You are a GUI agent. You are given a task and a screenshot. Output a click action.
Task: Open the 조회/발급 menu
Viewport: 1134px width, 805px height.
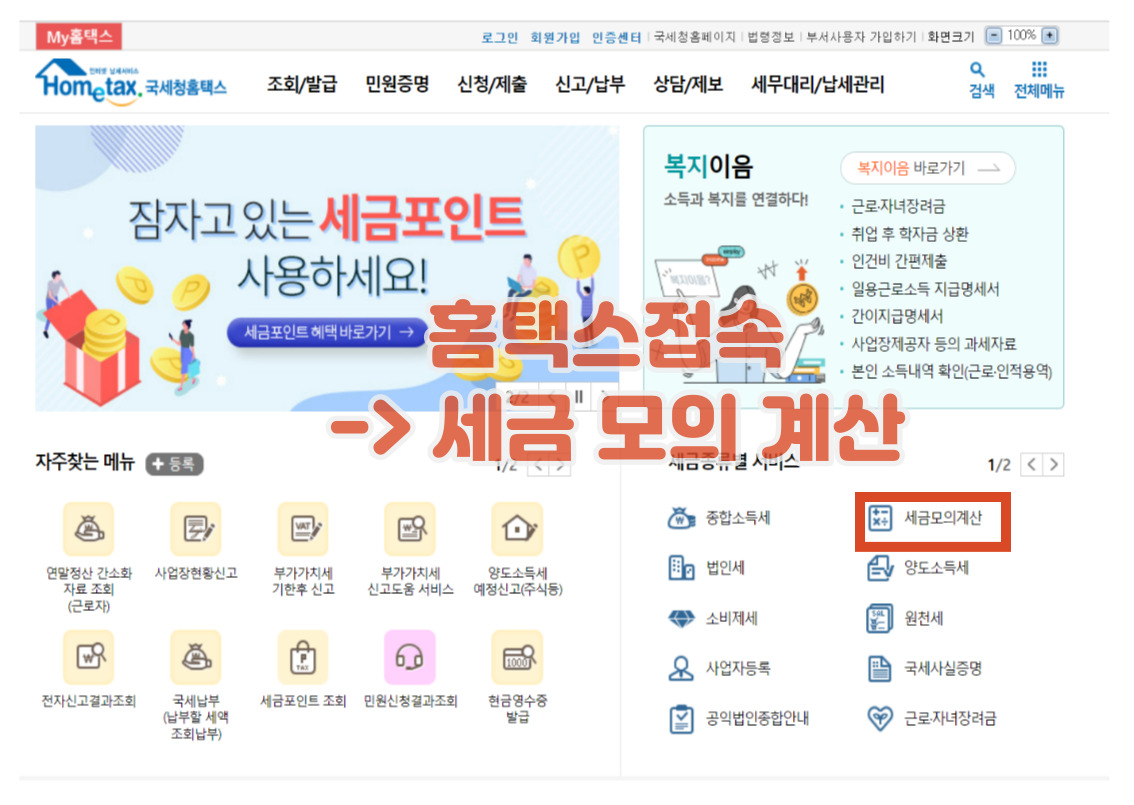pos(302,85)
